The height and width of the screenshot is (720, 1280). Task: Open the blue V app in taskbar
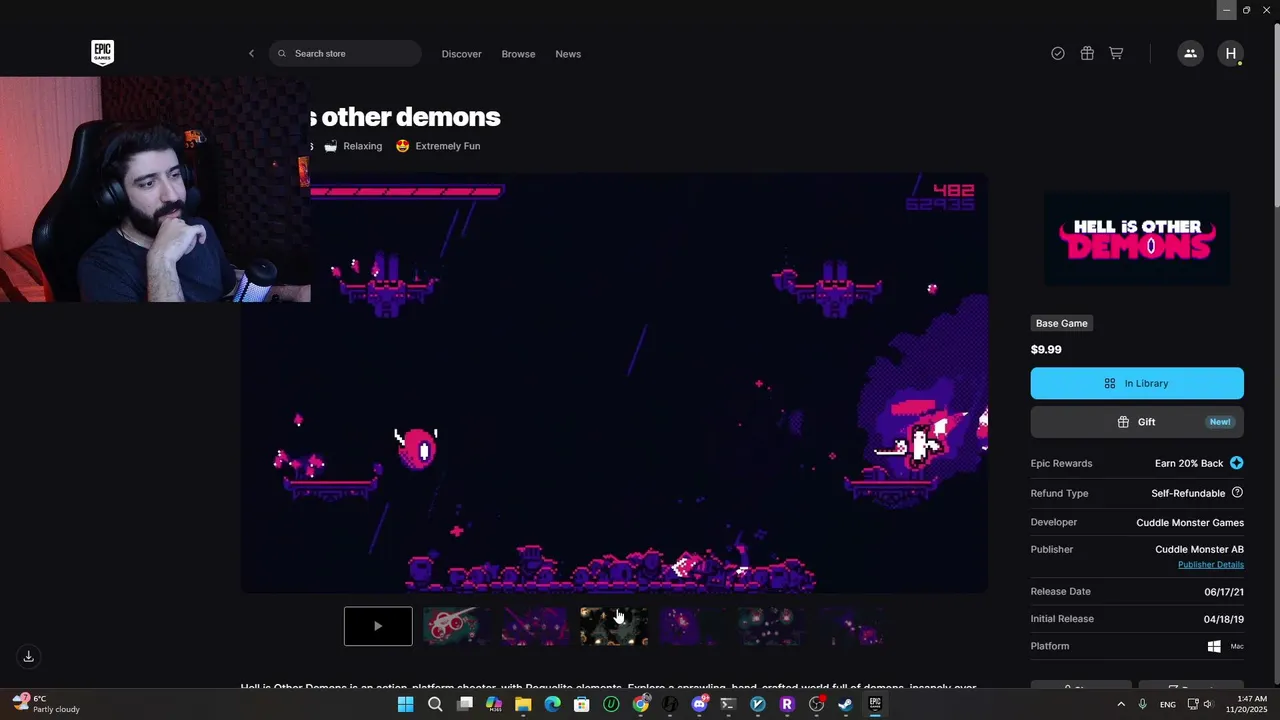[758, 704]
